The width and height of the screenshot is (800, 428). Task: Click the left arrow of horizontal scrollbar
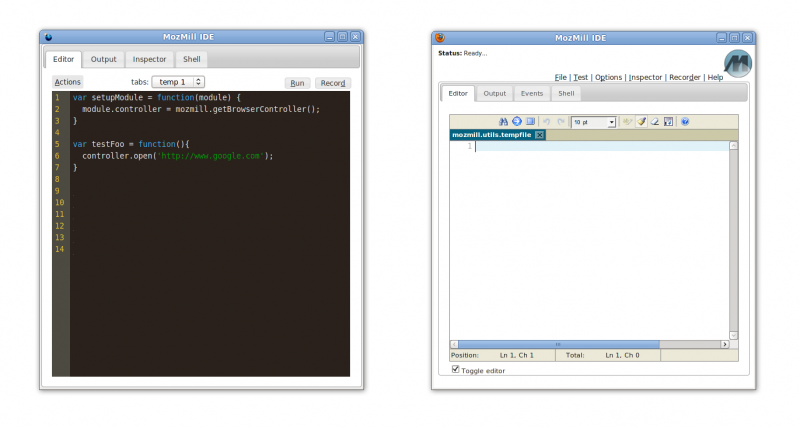[x=454, y=344]
